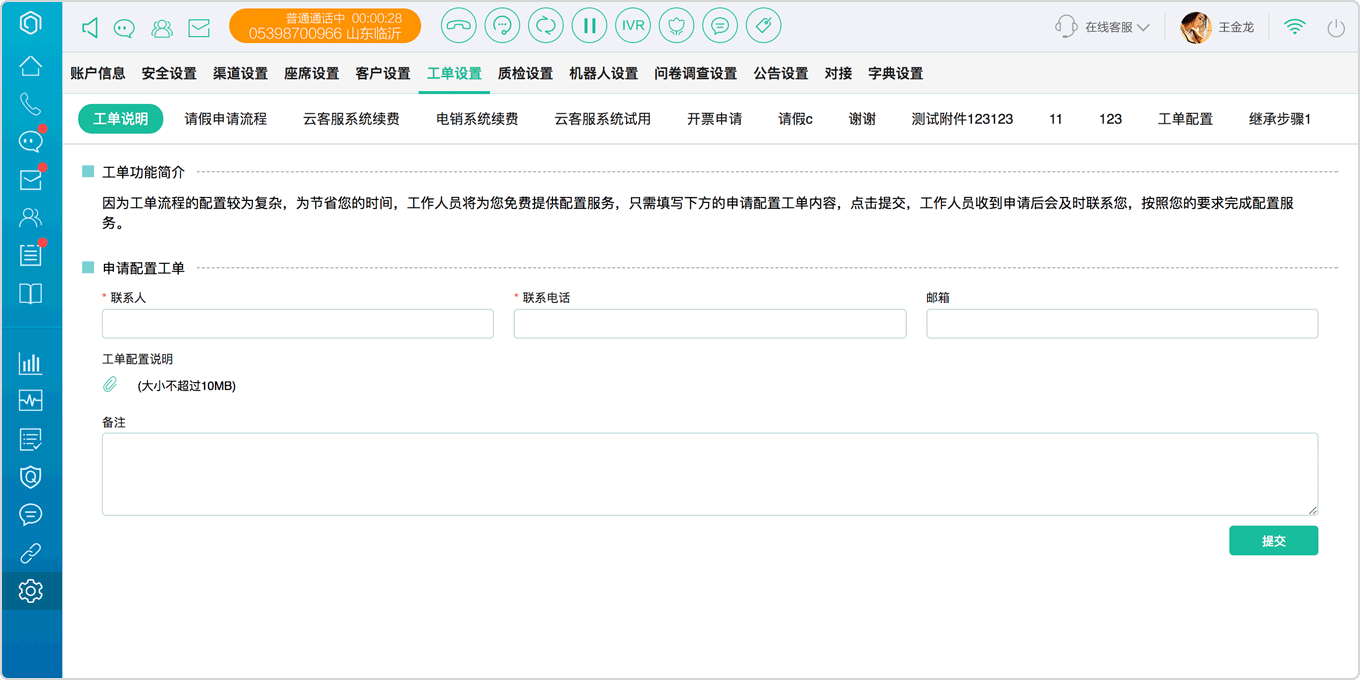Screen dimensions: 1360x680
Task: Click the loudspeaker announcement icon
Action: (x=90, y=28)
